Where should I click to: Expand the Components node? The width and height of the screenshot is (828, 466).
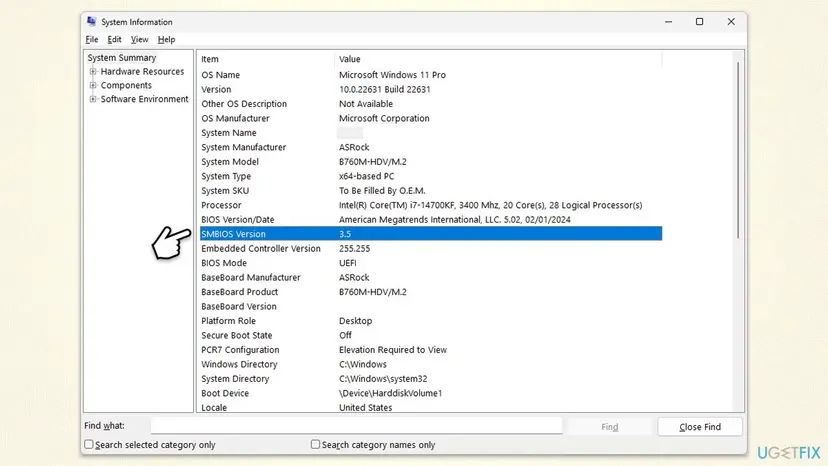[x=93, y=85]
